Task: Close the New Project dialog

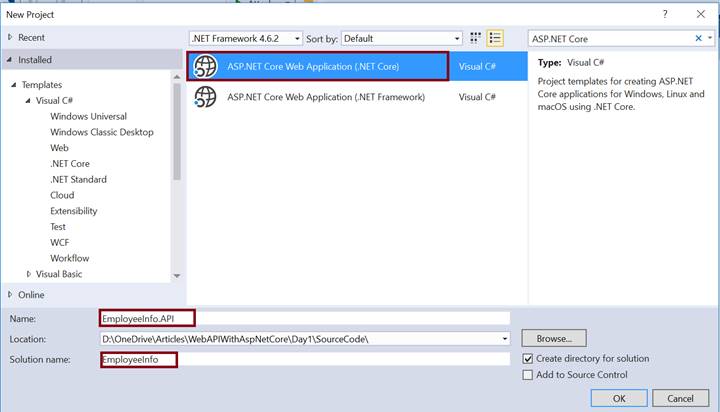Action: click(701, 14)
